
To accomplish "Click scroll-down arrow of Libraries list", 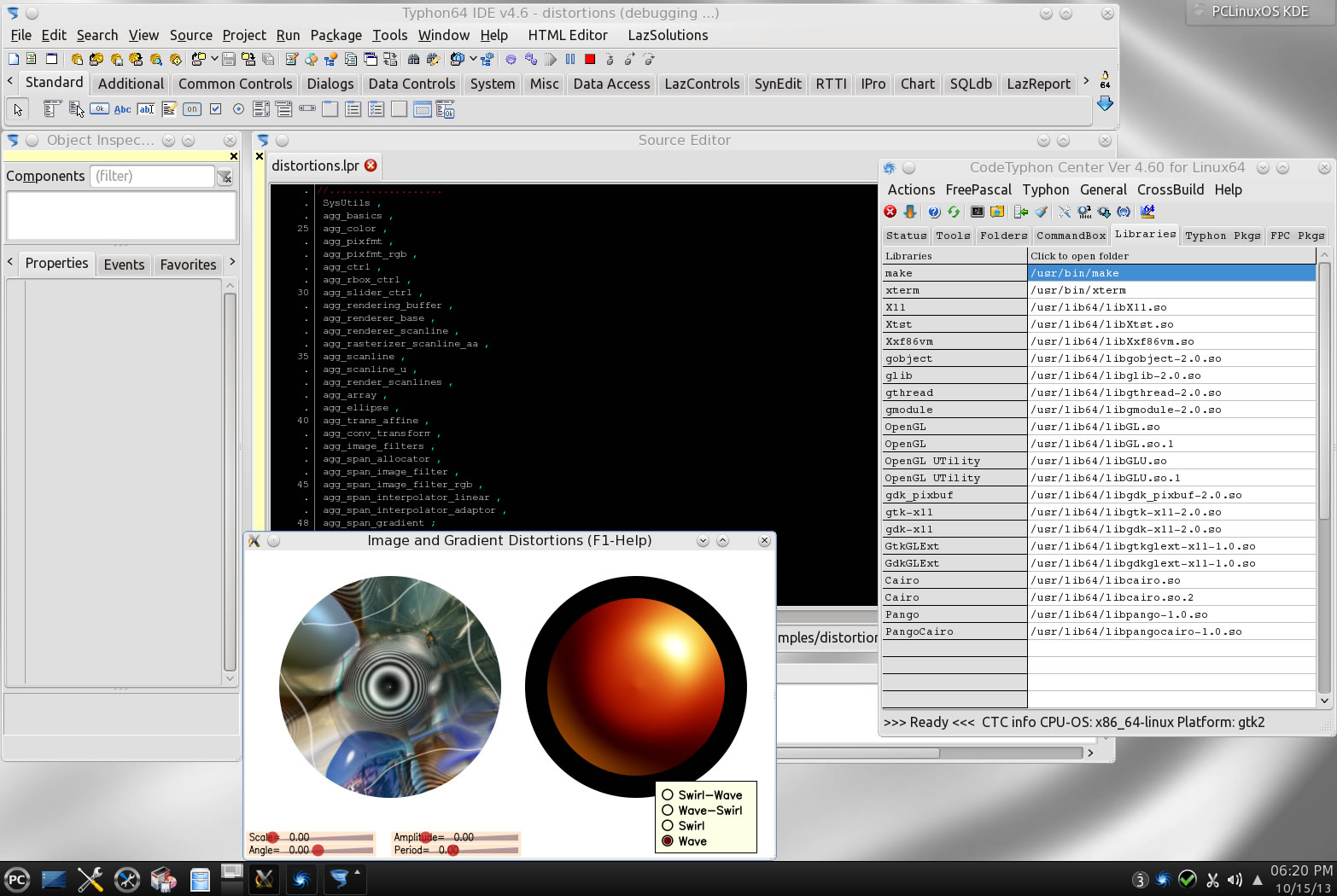I will (1324, 701).
